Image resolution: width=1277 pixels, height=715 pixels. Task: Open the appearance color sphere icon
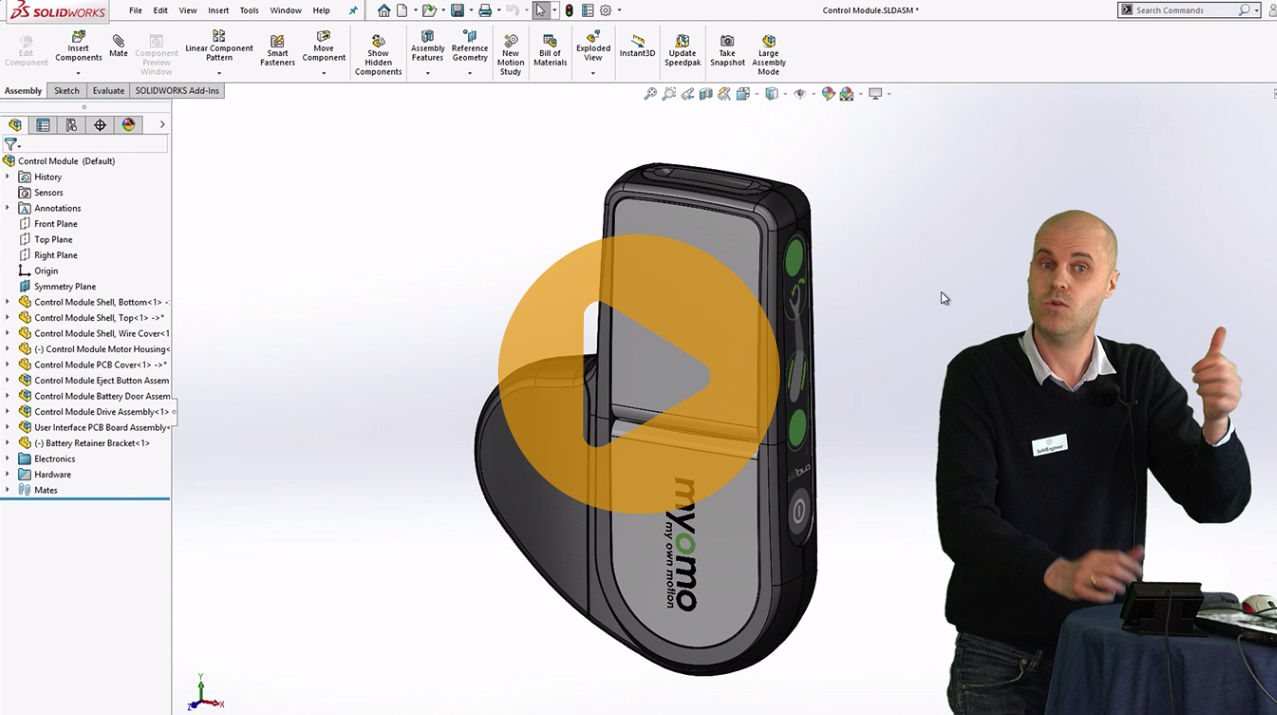pos(826,92)
